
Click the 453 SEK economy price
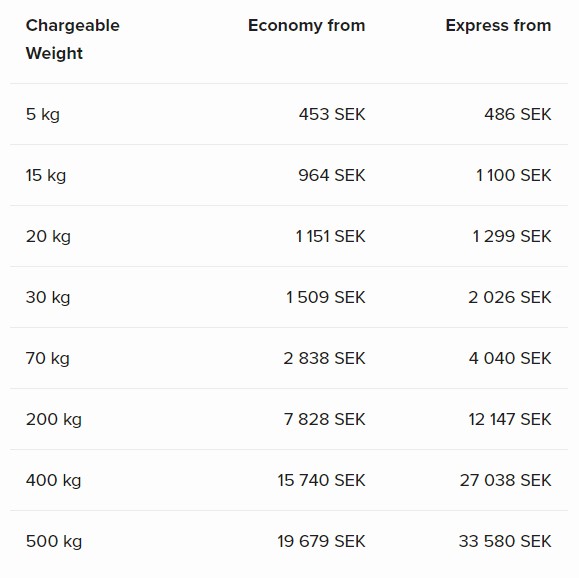coord(332,114)
